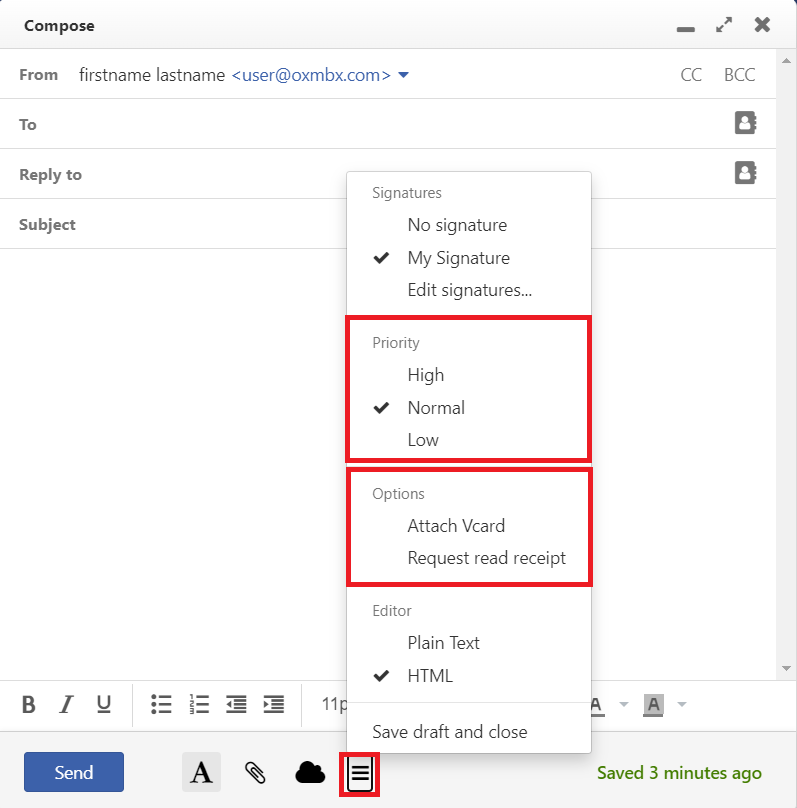Image resolution: width=797 pixels, height=808 pixels.
Task: Open address book for To field
Action: click(745, 123)
